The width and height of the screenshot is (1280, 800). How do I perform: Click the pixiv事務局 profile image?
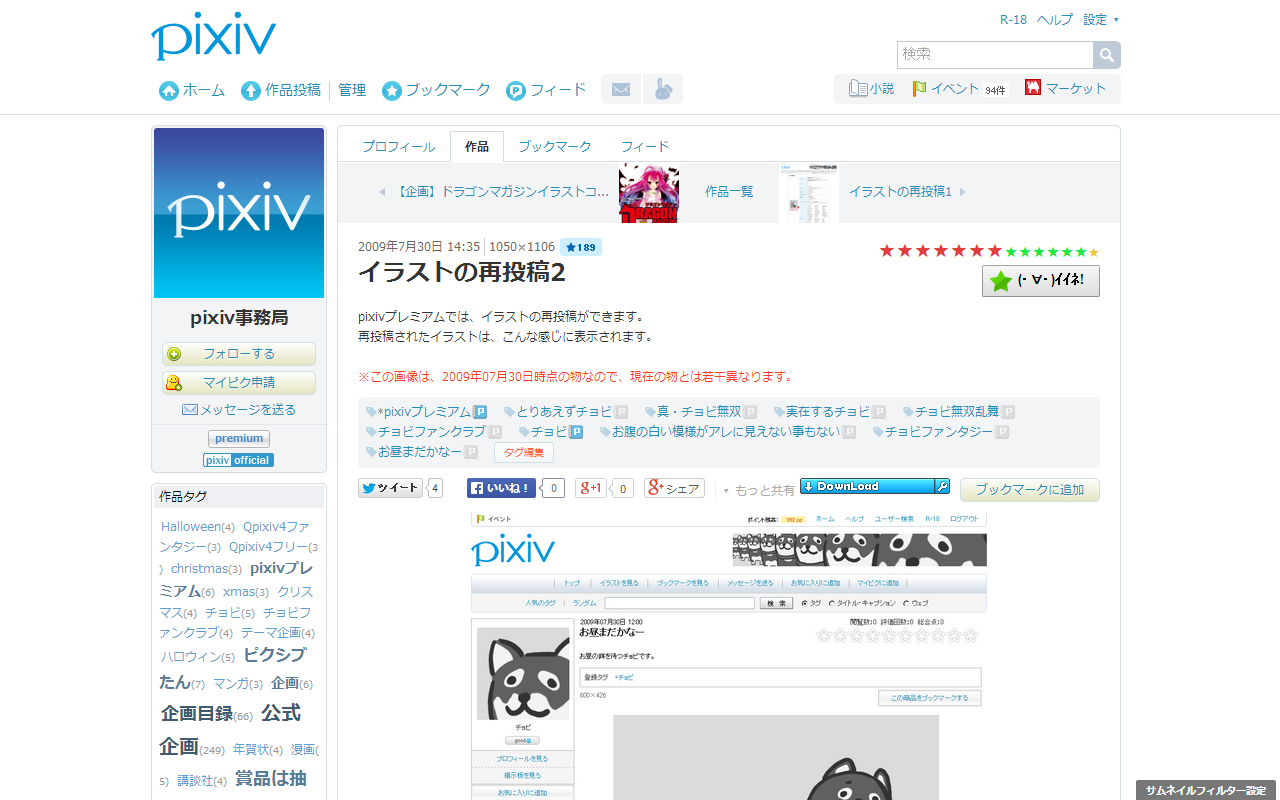[x=239, y=213]
